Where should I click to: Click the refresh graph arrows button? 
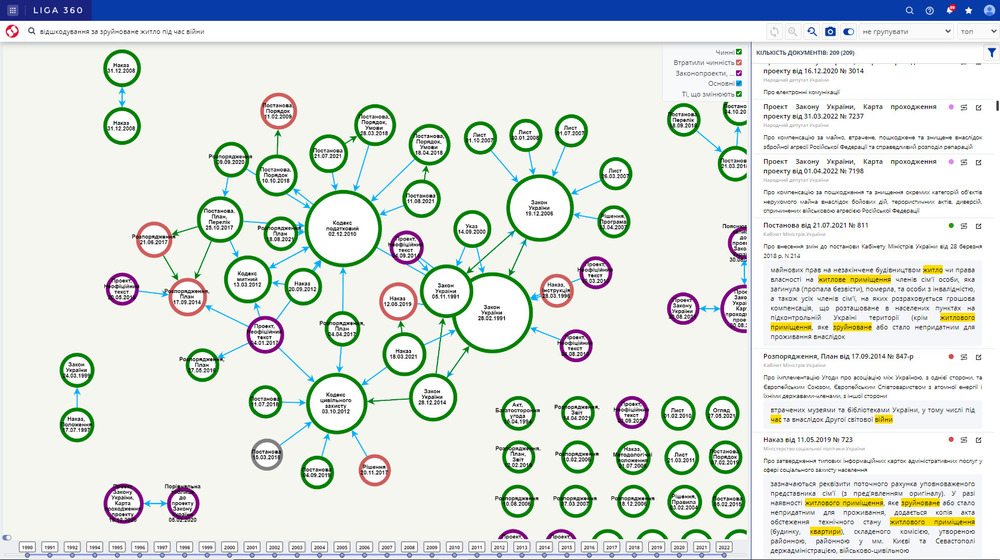pos(774,31)
